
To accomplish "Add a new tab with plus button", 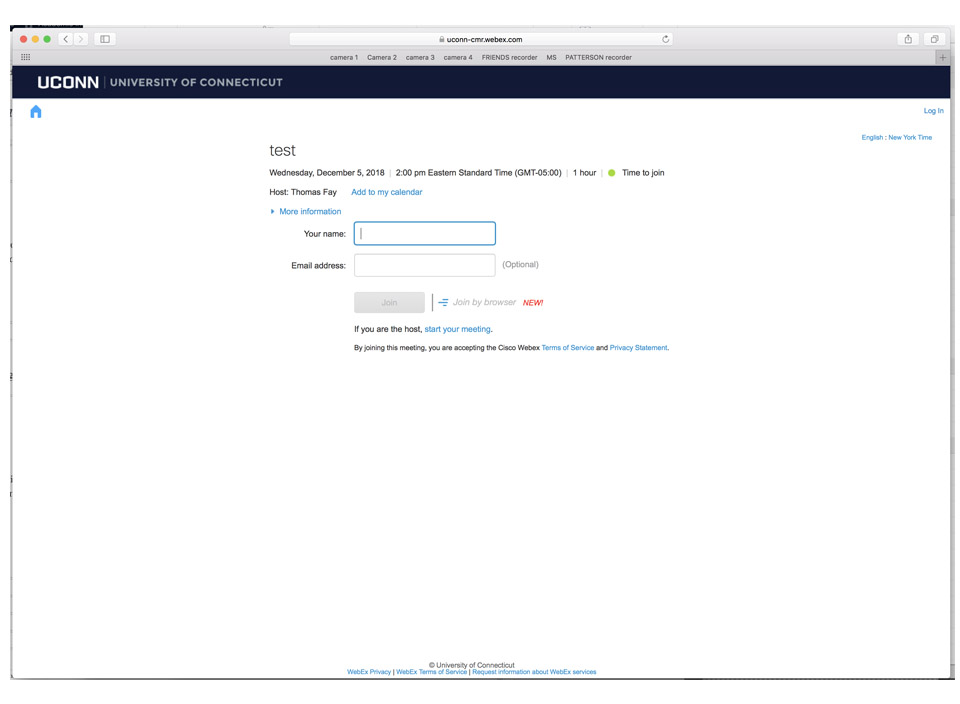I will point(942,57).
